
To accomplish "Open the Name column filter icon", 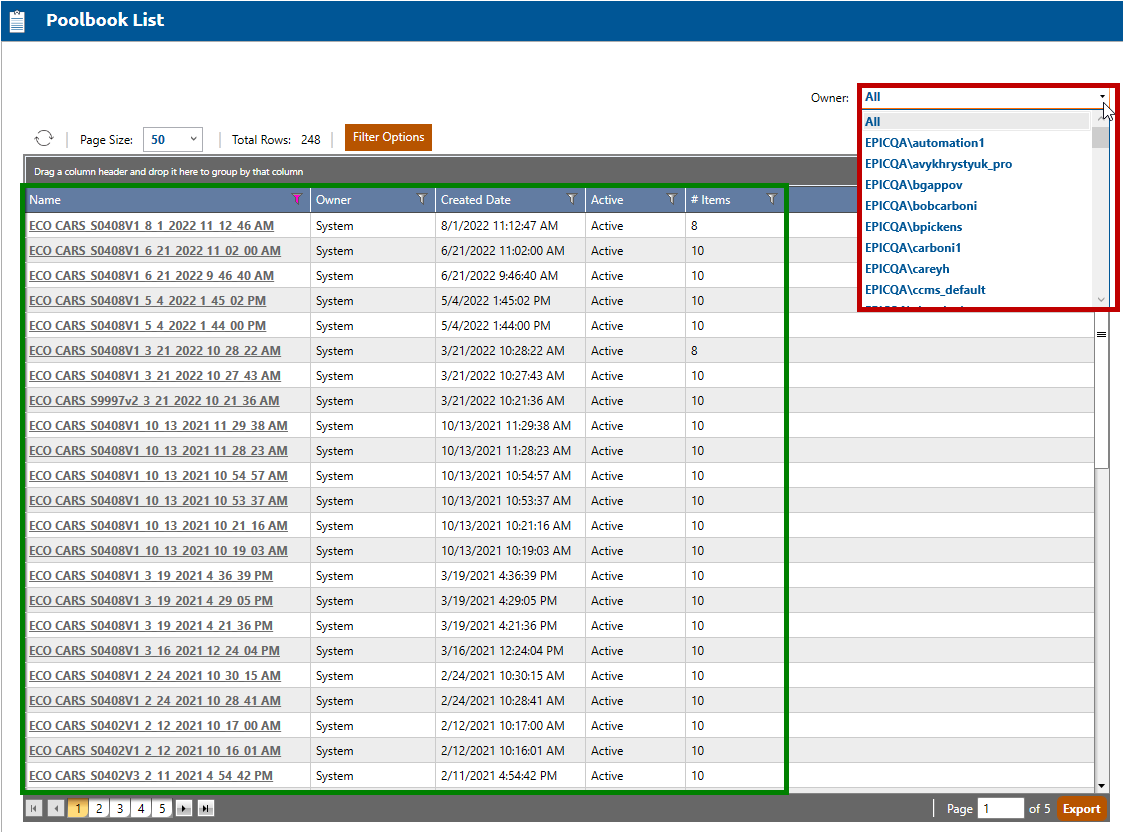I will pos(296,200).
